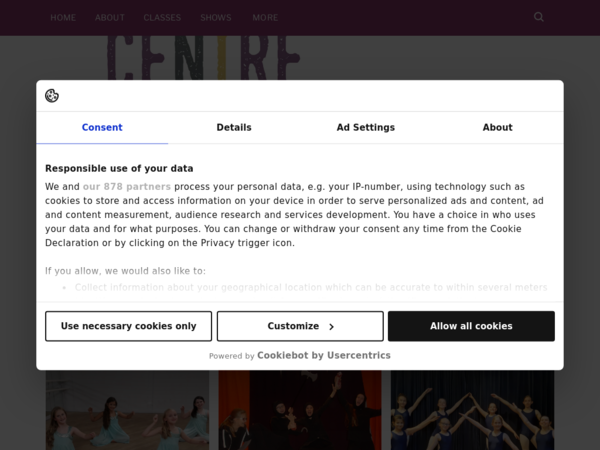Select the About tab
This screenshot has width=600, height=450.
coord(497,128)
